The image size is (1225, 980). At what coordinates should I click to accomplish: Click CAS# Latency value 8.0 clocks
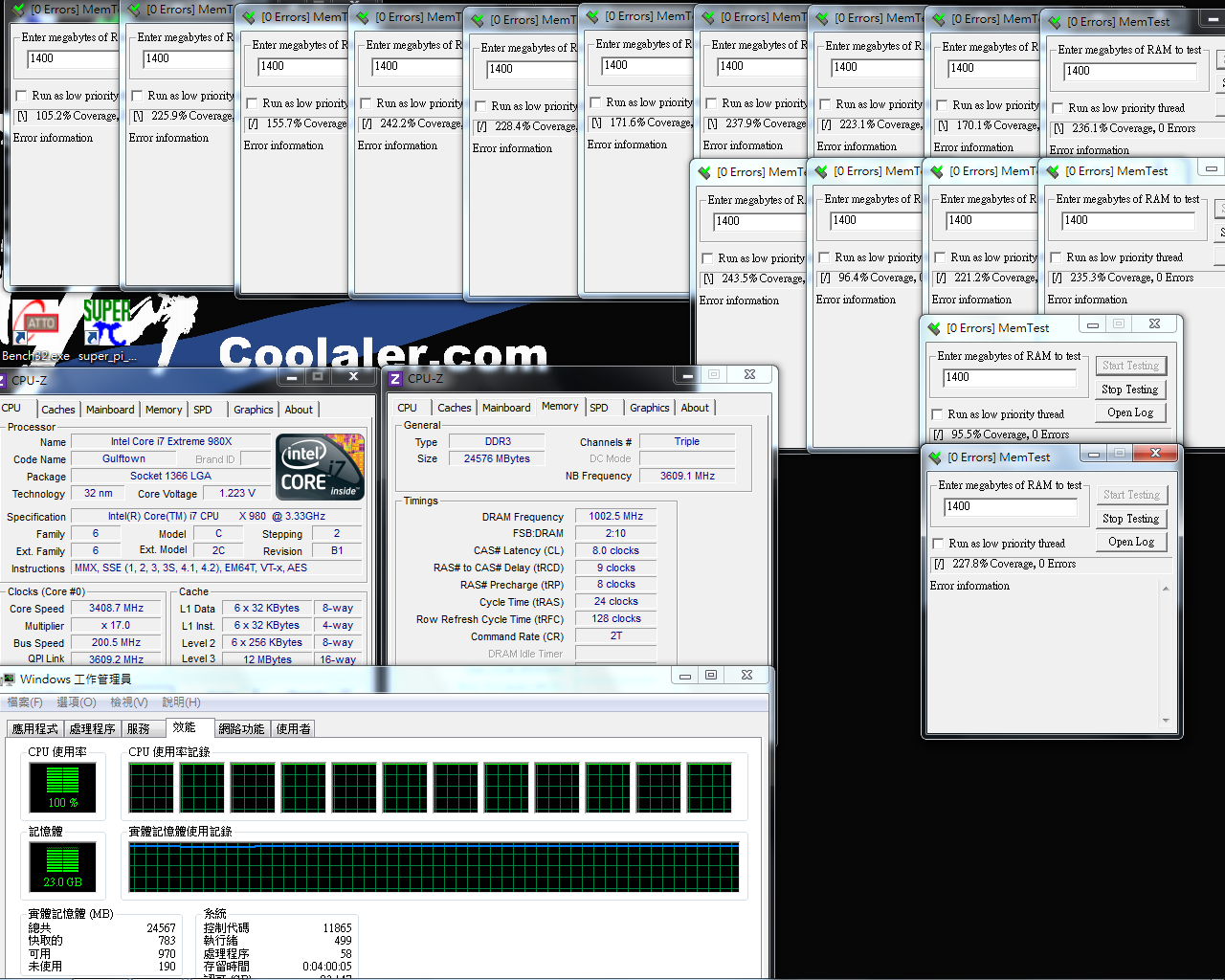point(615,551)
